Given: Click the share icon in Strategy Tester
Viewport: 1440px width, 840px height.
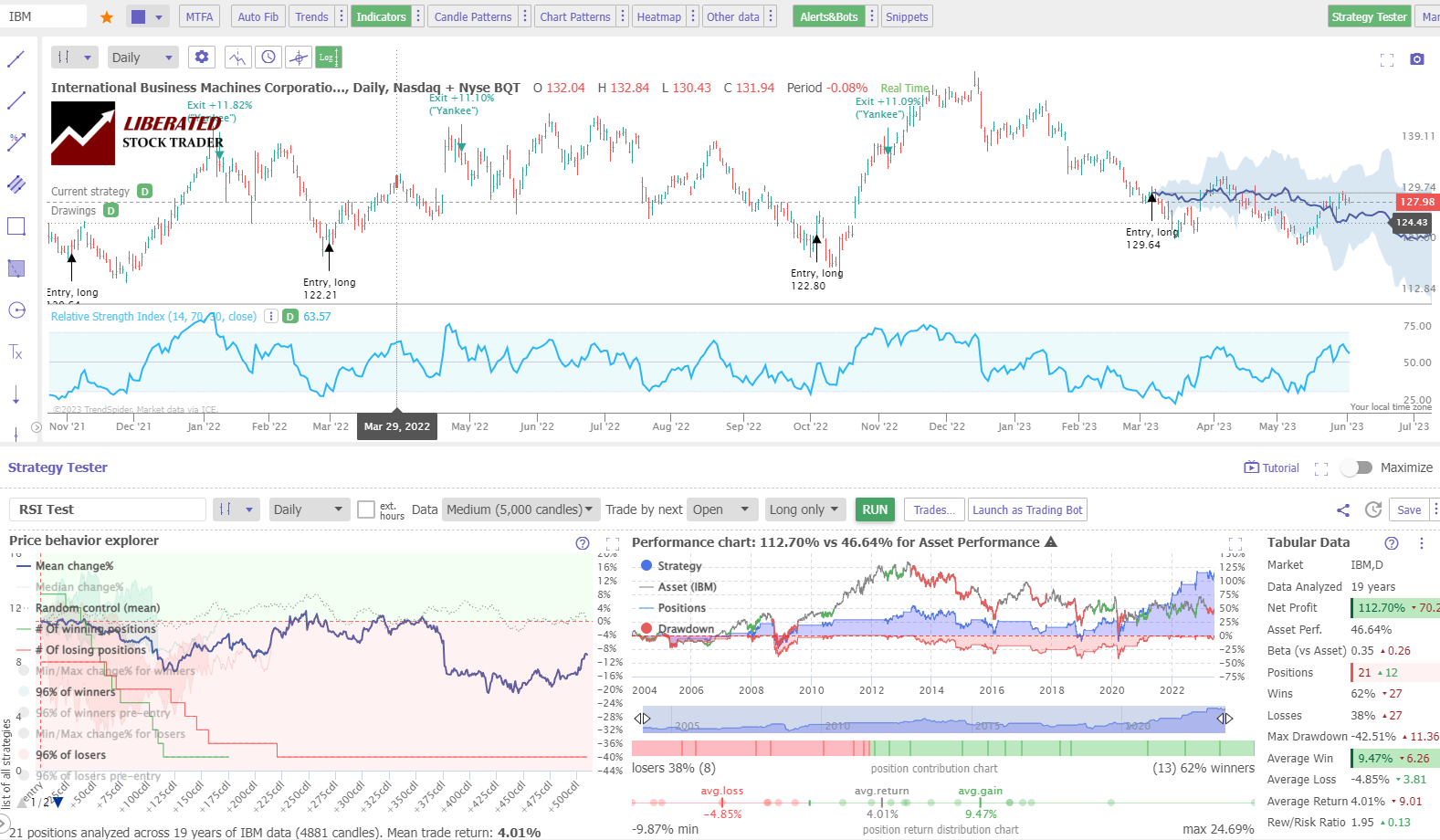Looking at the screenshot, I should 1342,510.
